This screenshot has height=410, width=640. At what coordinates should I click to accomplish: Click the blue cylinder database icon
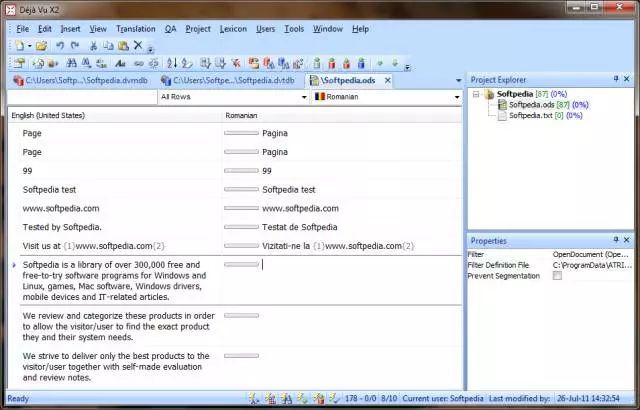tap(361, 63)
